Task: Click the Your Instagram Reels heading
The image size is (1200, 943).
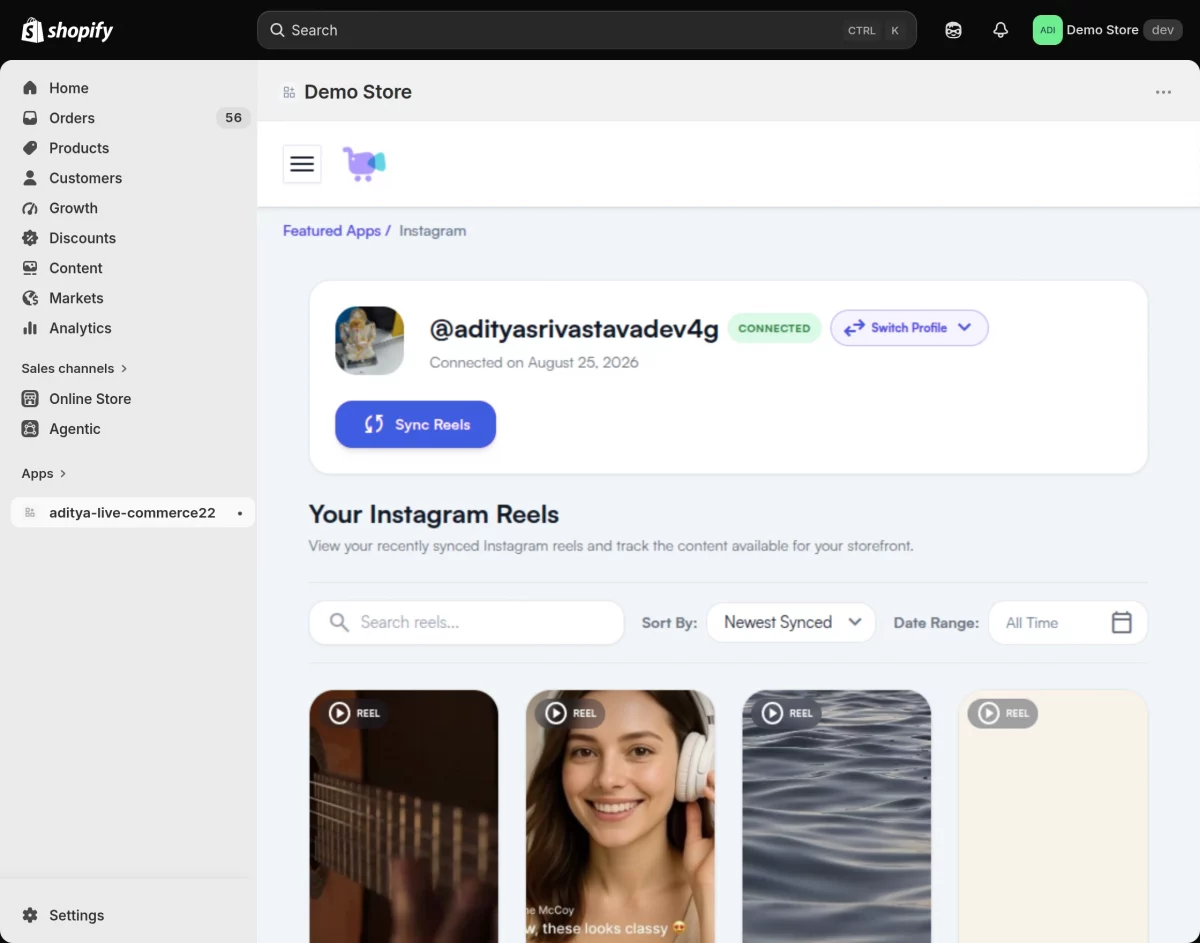Action: [434, 514]
